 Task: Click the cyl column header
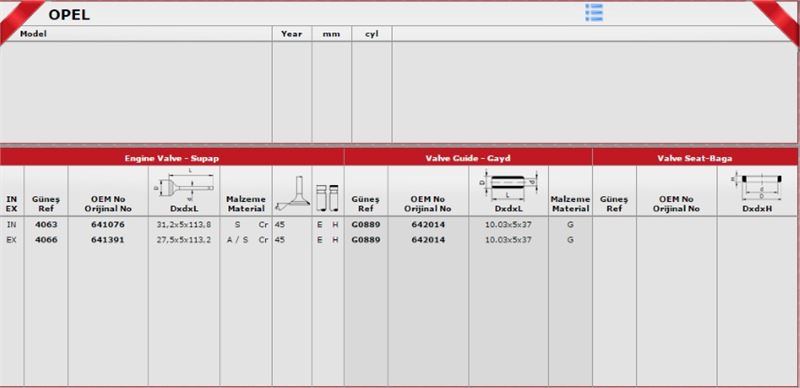(x=371, y=34)
